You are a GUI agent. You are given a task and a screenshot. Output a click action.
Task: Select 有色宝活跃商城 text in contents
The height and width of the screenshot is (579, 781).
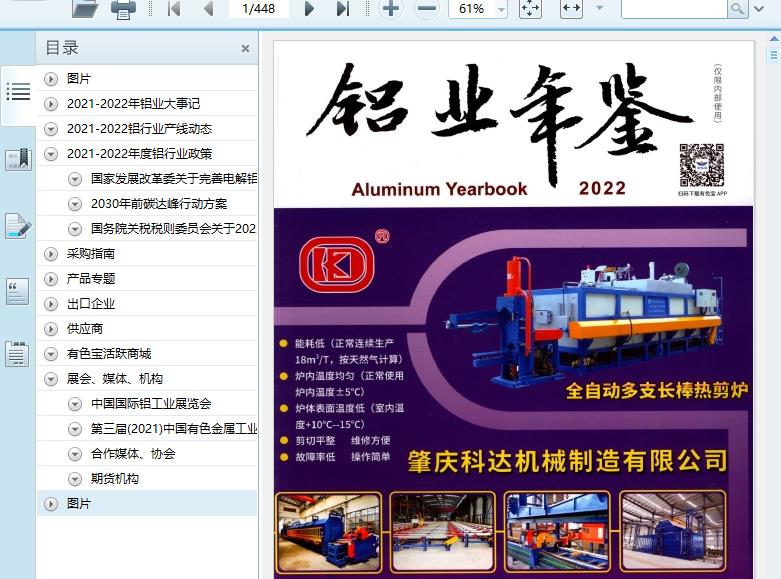pos(109,354)
